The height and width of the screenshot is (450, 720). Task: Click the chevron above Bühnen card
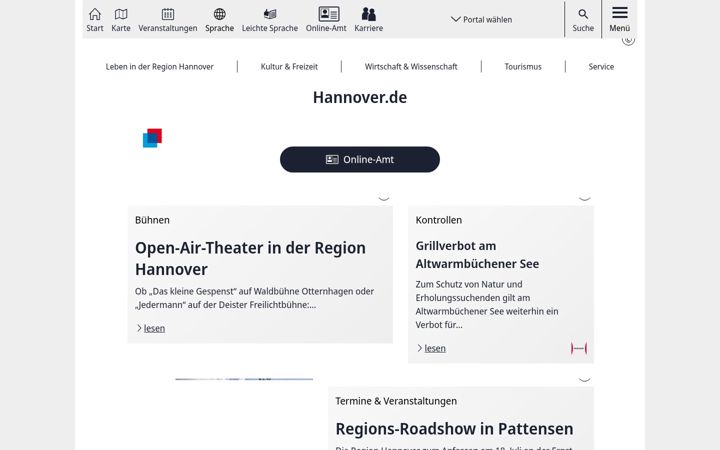(x=384, y=198)
